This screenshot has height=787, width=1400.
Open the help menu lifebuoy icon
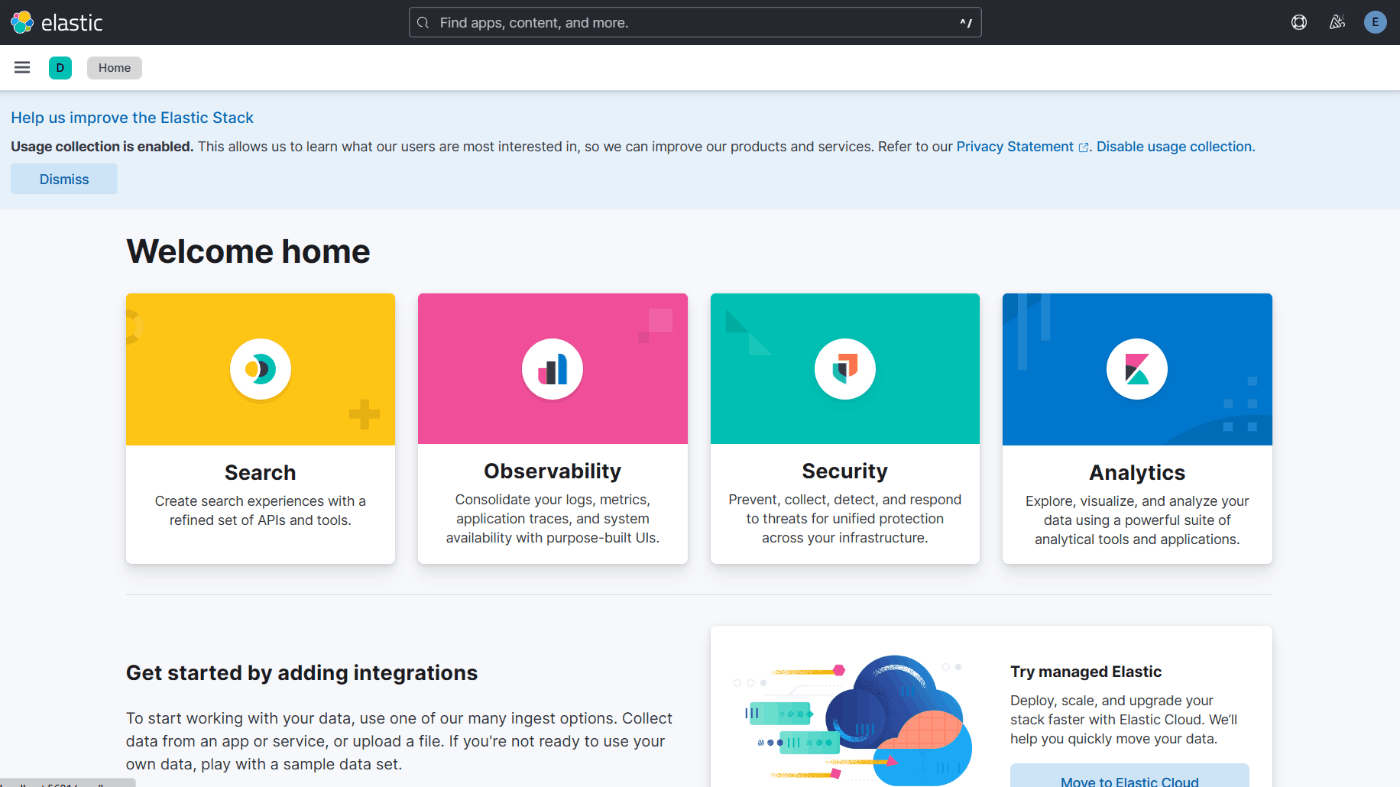click(x=1299, y=22)
